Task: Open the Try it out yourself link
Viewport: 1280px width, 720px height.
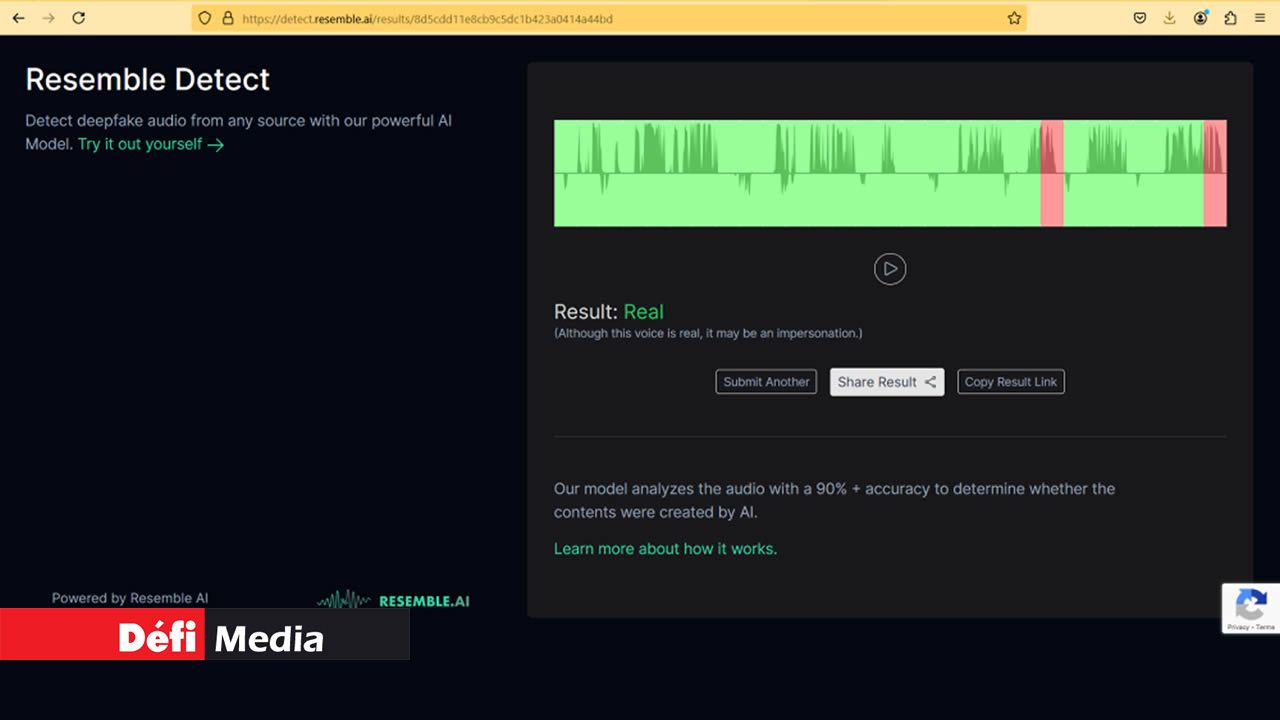Action: pyautogui.click(x=150, y=144)
